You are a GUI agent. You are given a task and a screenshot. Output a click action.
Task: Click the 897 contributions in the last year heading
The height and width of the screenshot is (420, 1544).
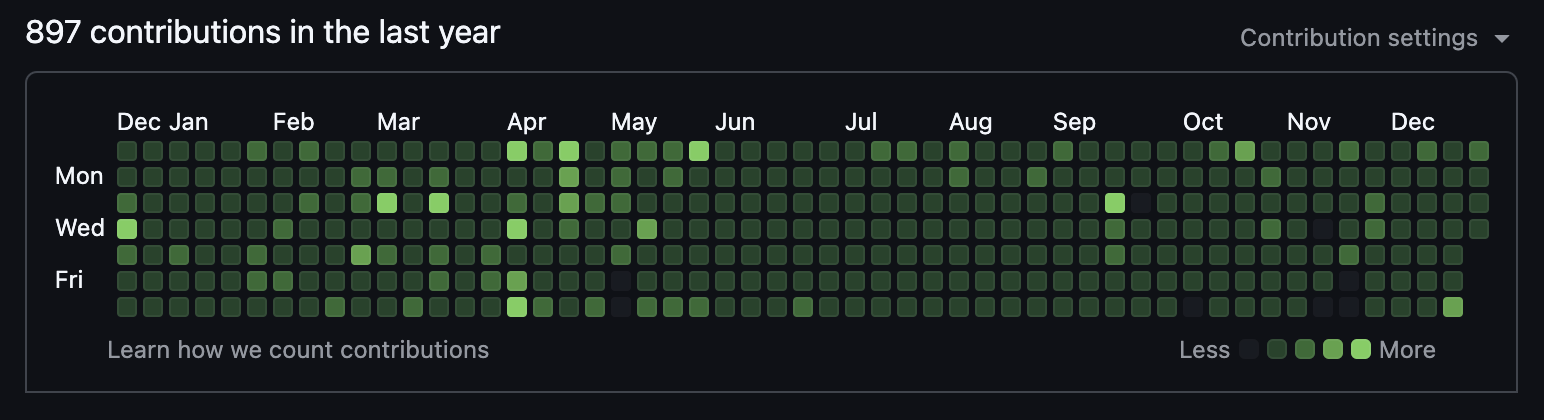(x=263, y=33)
